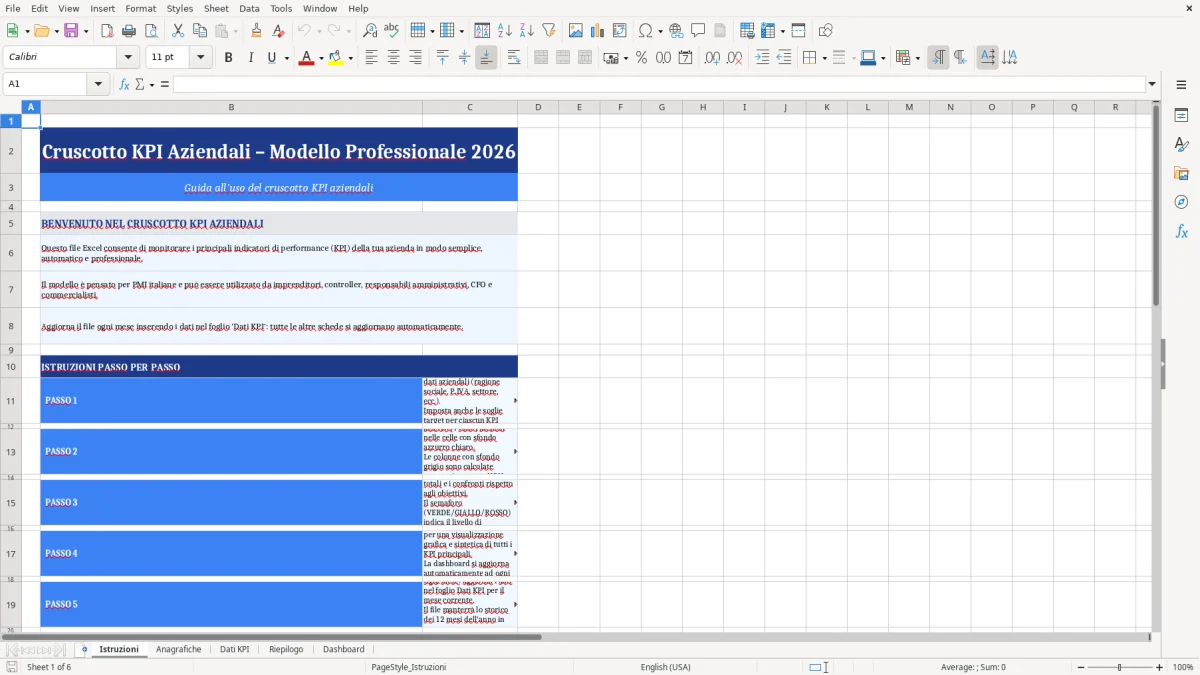
Task: Toggle underline formatting
Action: tap(271, 58)
